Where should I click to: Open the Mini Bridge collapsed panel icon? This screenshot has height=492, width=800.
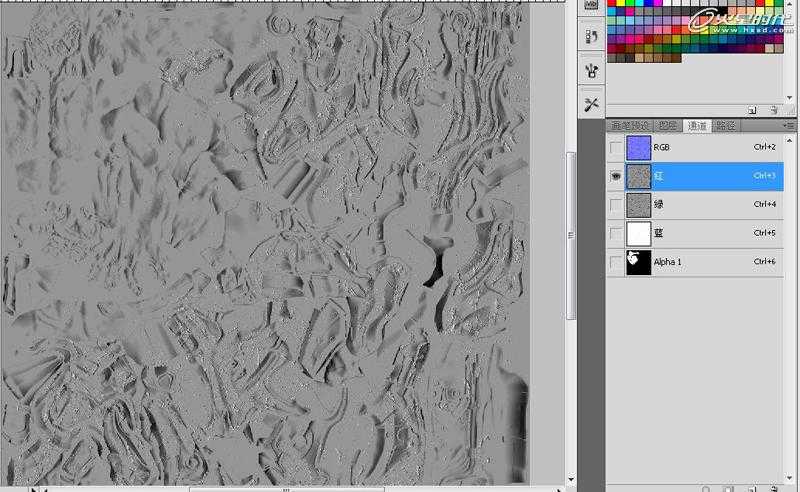coord(591,5)
